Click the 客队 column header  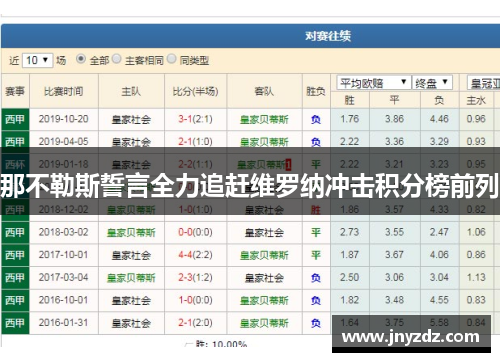(264, 91)
